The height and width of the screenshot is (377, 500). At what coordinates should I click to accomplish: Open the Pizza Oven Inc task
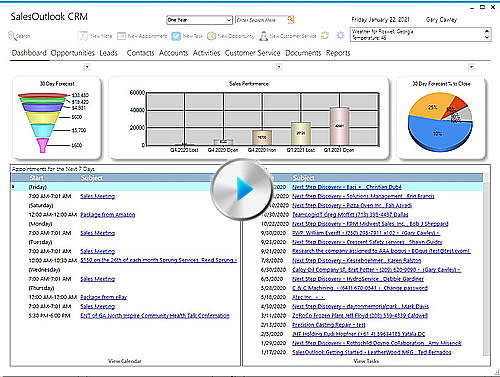[x=352, y=205]
